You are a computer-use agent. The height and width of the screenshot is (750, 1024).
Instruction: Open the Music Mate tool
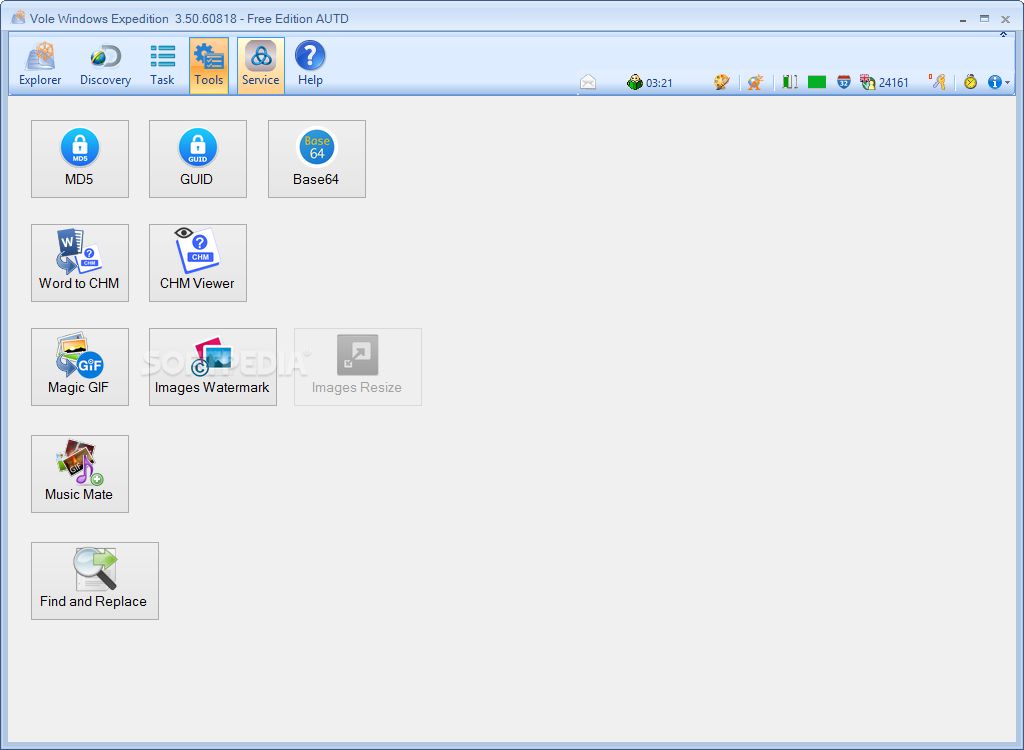tap(80, 474)
